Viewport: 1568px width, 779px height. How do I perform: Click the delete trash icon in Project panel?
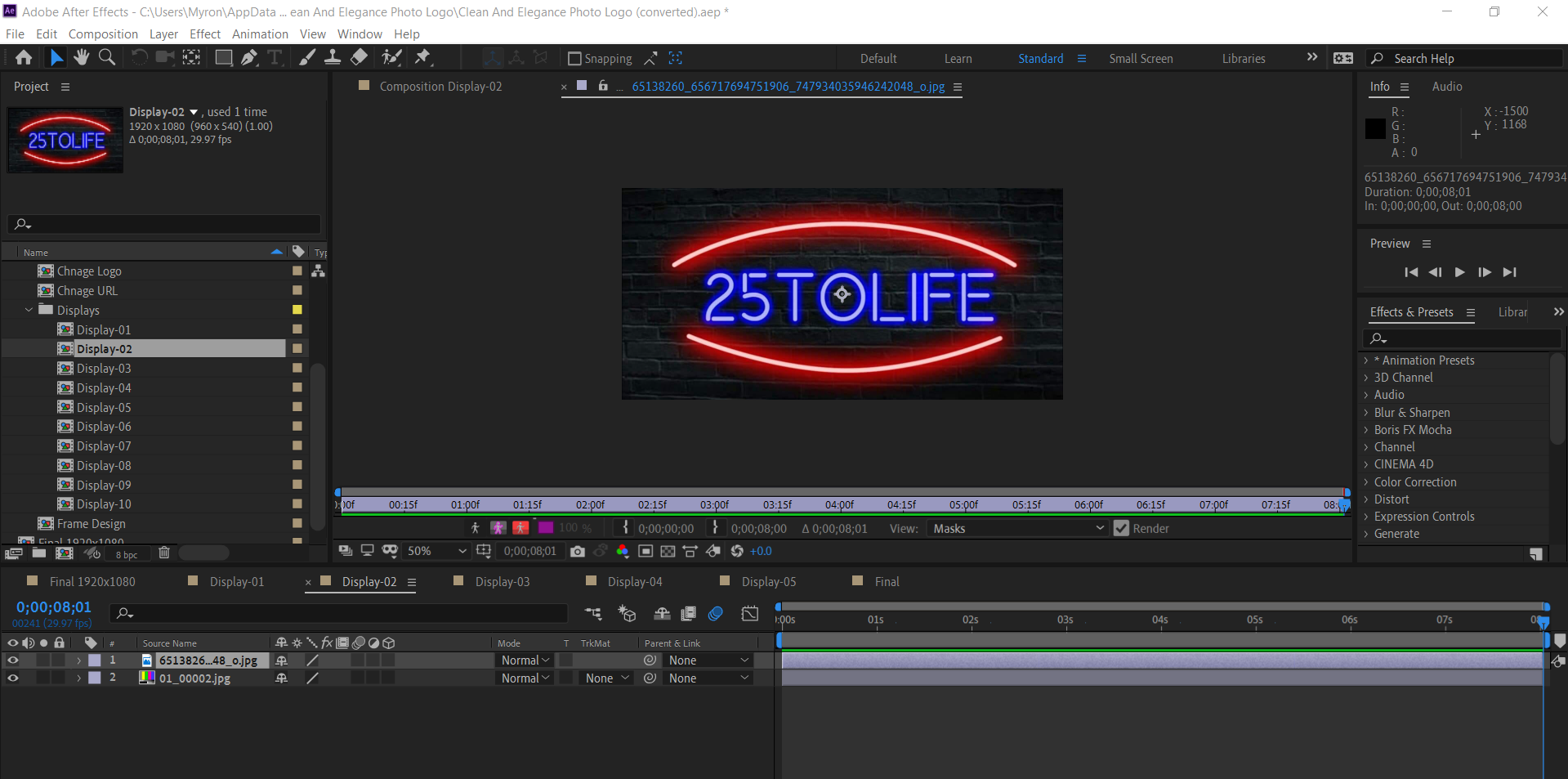point(164,553)
